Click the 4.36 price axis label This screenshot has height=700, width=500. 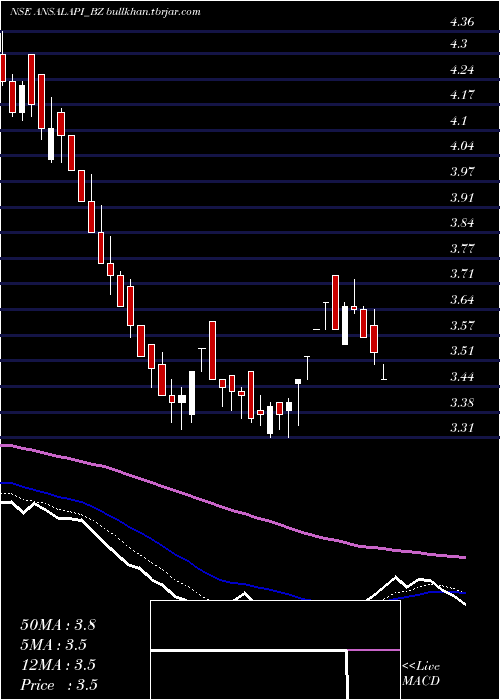coord(462,22)
